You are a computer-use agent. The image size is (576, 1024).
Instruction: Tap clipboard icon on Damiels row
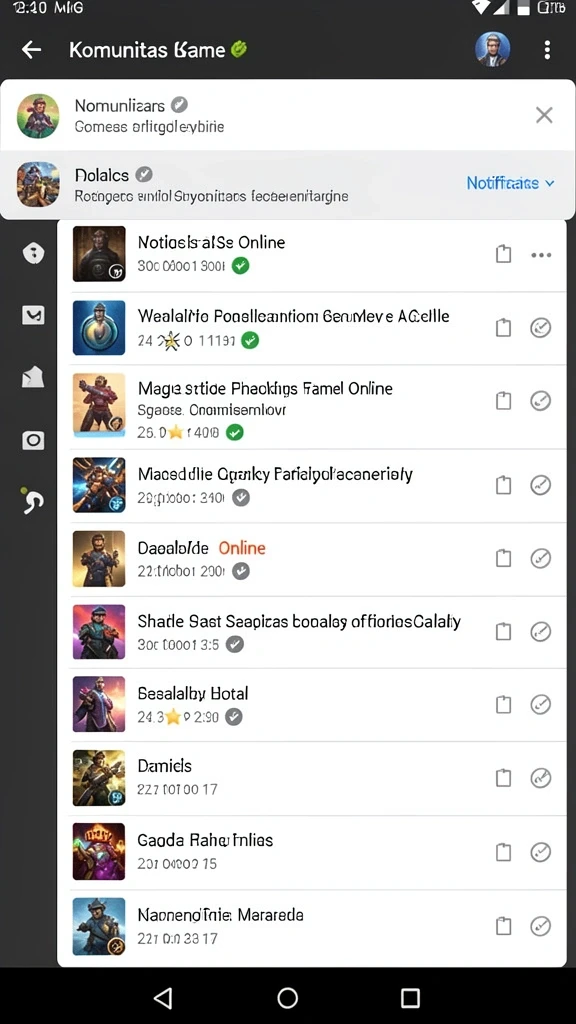click(503, 778)
